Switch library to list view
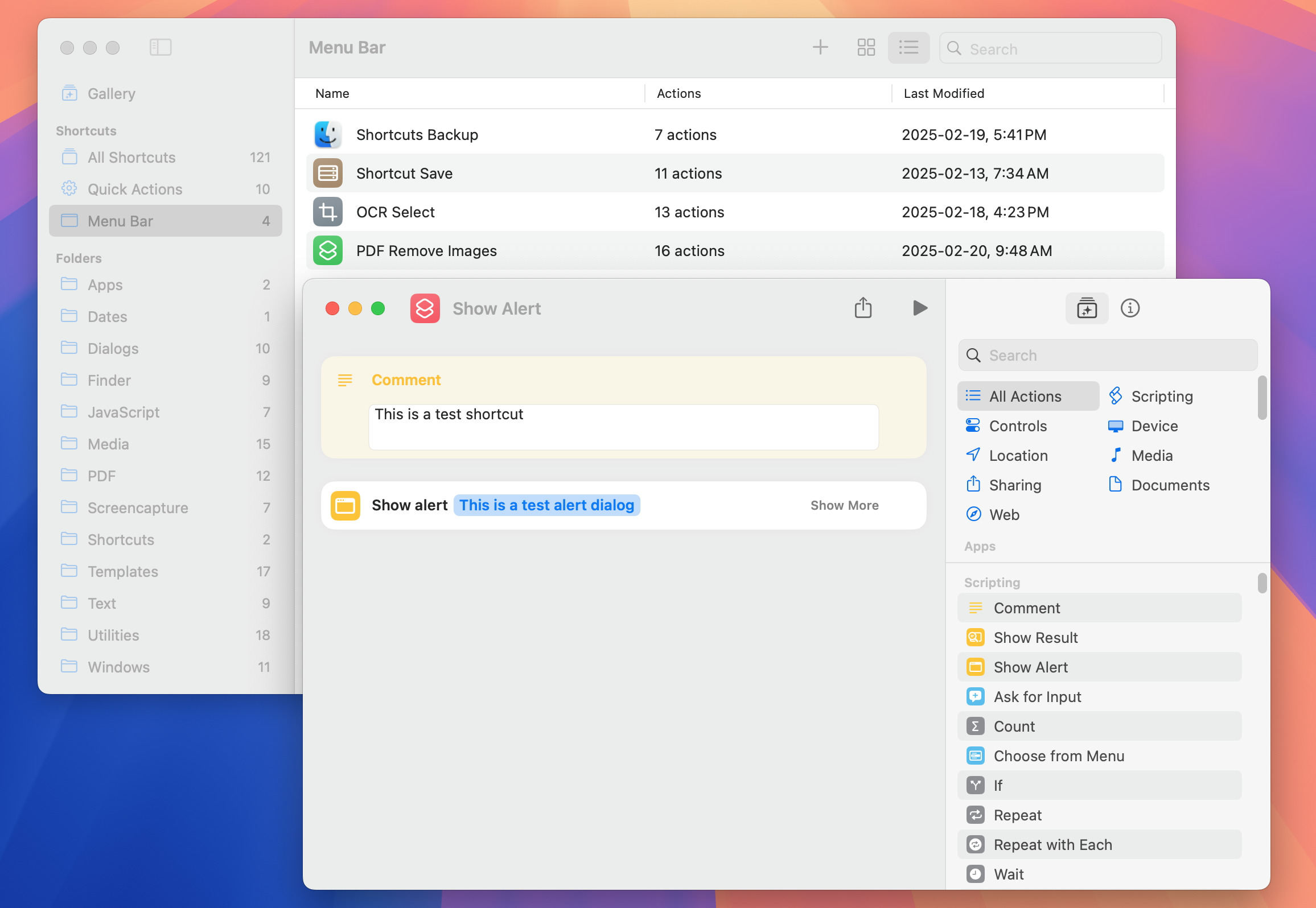The height and width of the screenshot is (908, 1316). [x=908, y=47]
